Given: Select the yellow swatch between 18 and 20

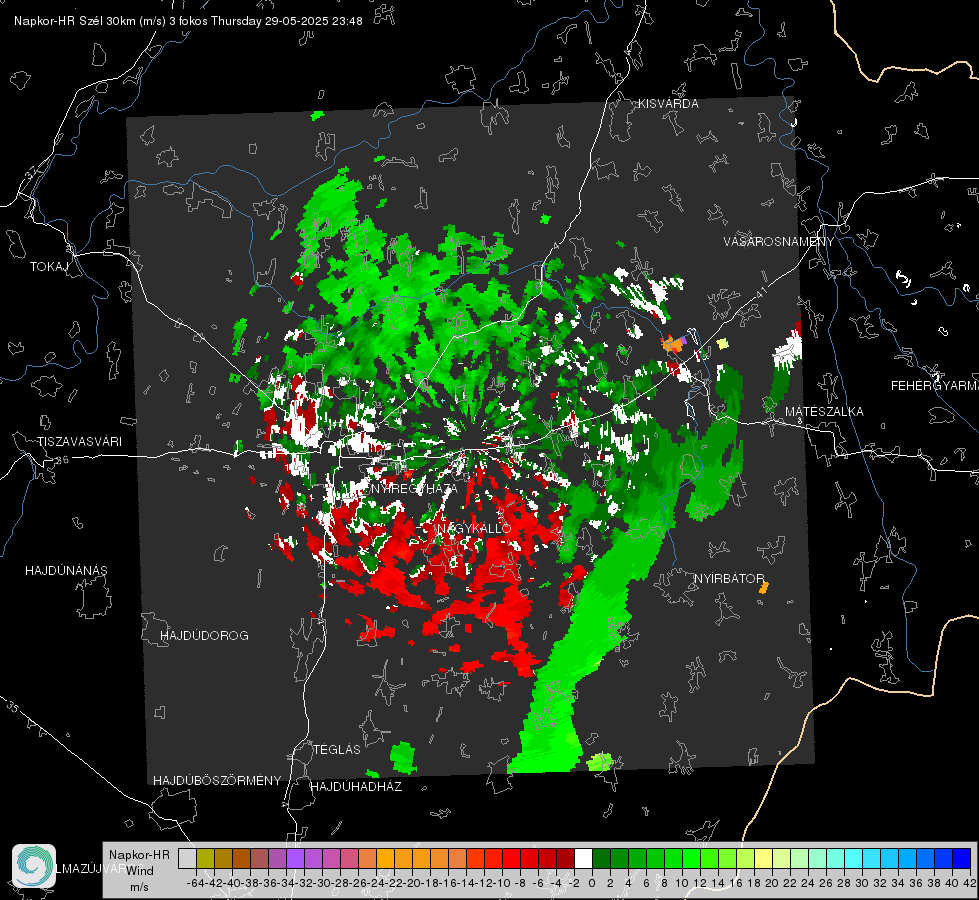Looking at the screenshot, I should [763, 858].
